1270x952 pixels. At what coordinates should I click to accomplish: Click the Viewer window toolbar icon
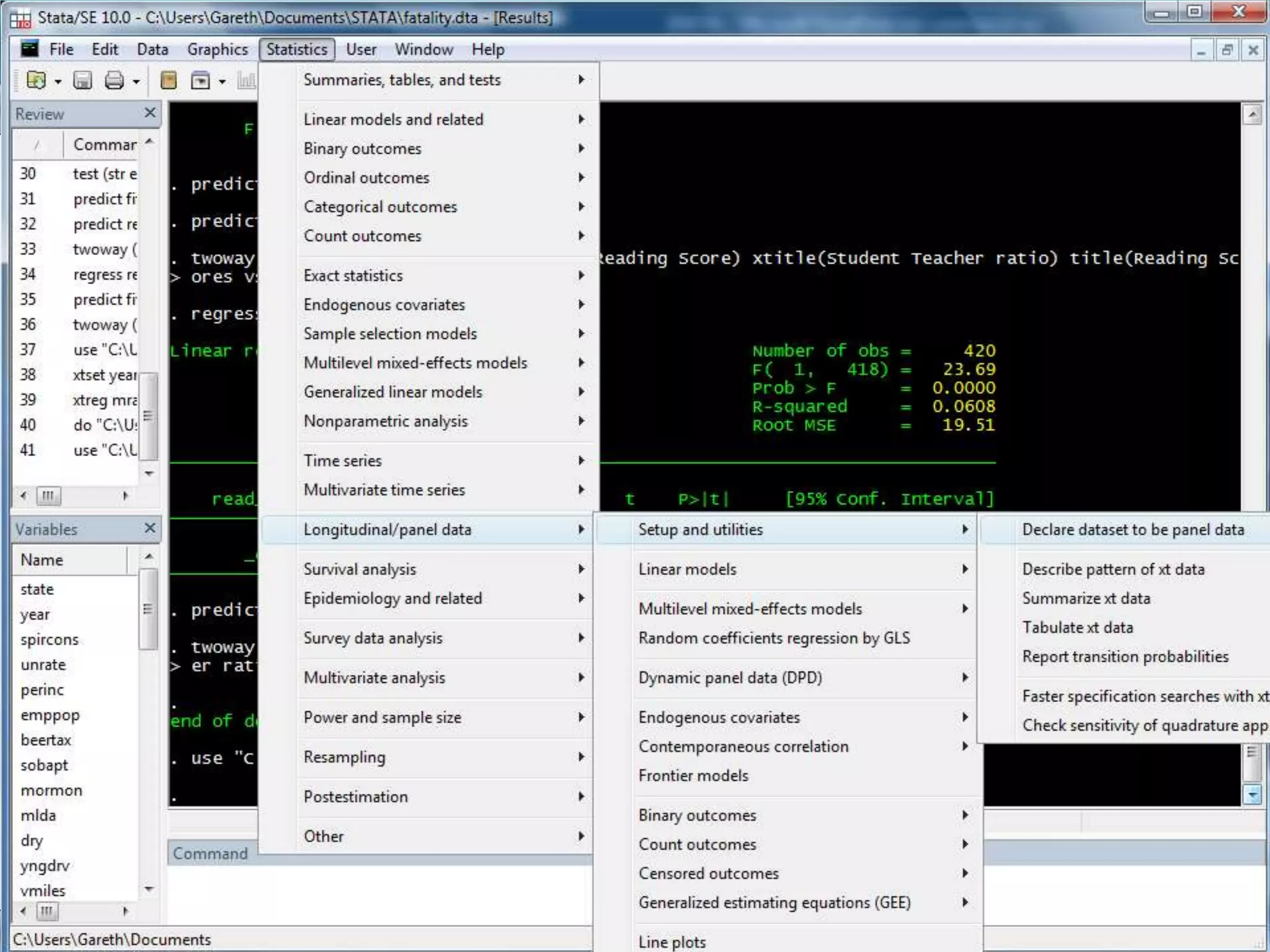(x=200, y=81)
